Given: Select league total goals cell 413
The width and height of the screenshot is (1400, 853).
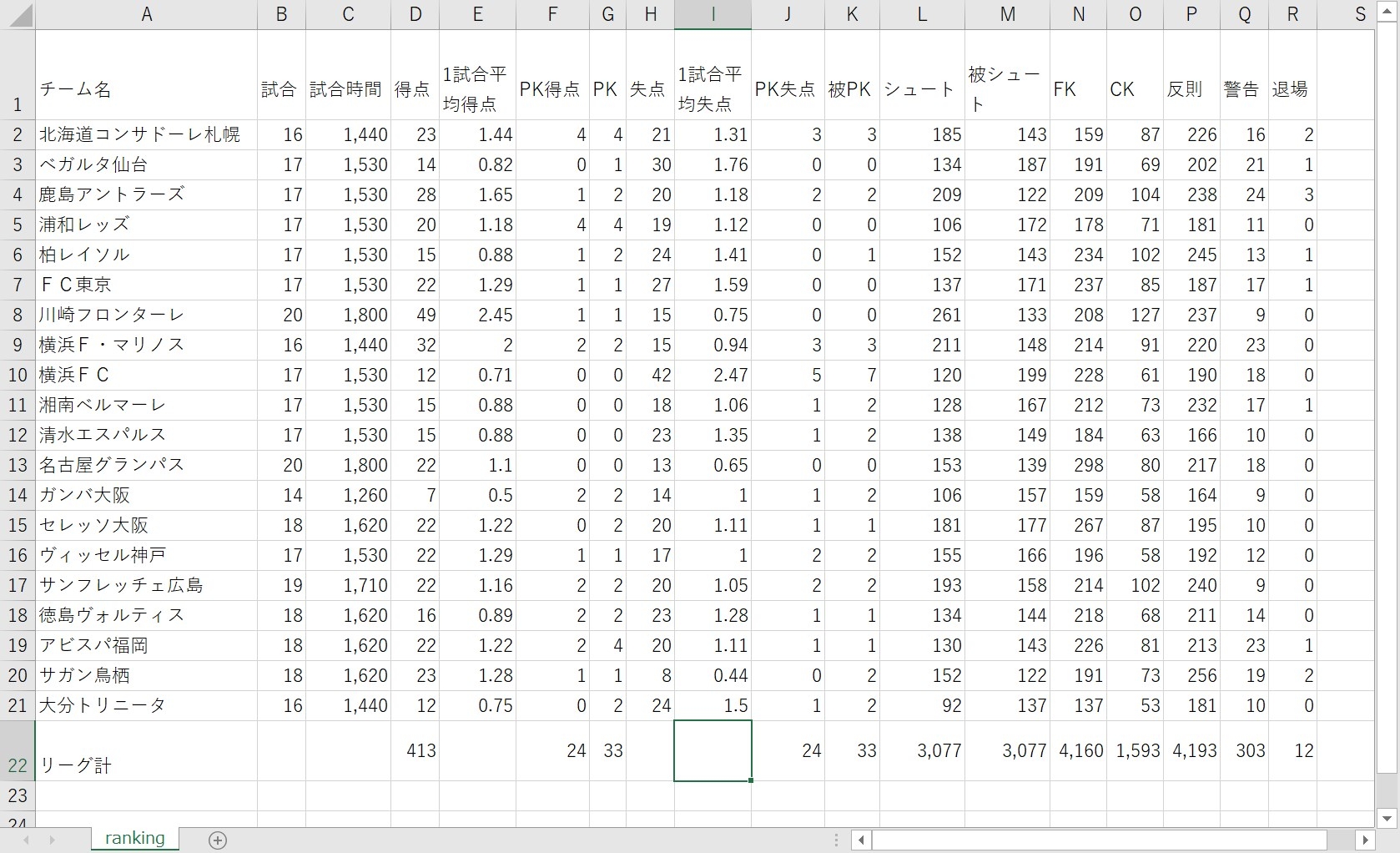Looking at the screenshot, I should tap(415, 751).
